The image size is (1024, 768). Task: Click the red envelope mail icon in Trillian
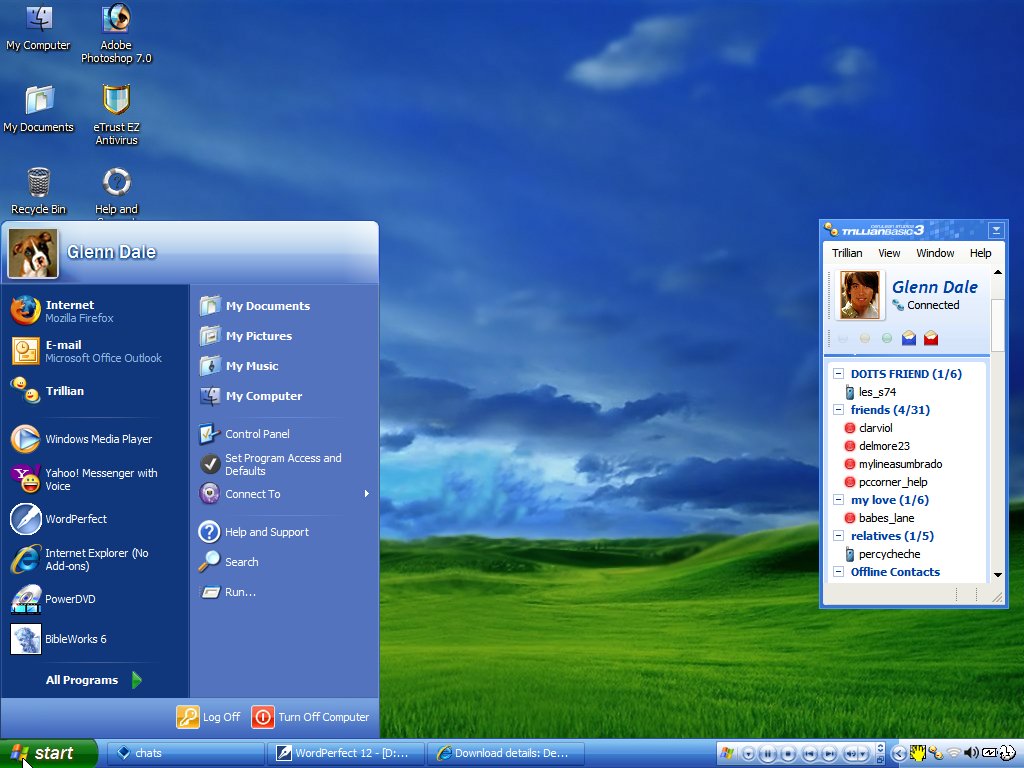pos(931,338)
